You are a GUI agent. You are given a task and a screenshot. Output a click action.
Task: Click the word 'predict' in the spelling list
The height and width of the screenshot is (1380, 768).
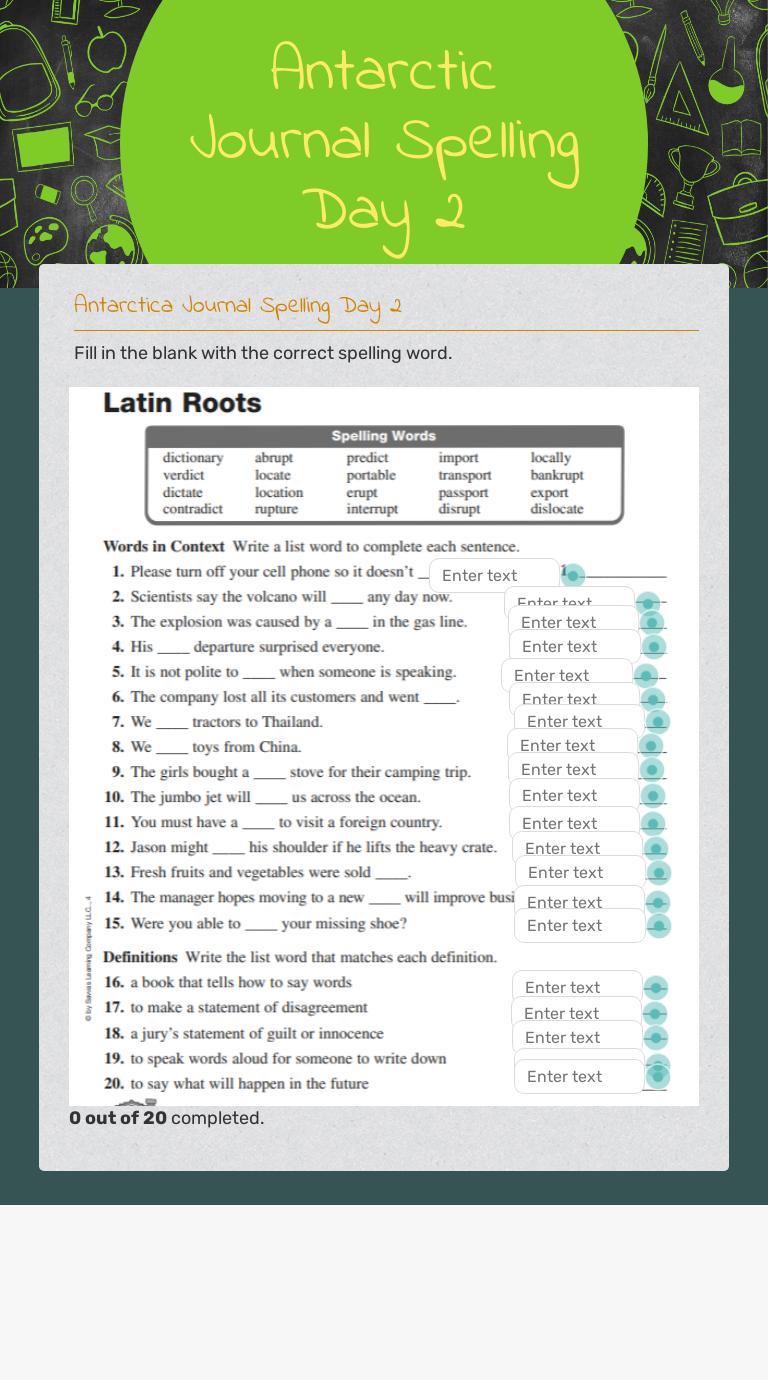click(x=367, y=458)
